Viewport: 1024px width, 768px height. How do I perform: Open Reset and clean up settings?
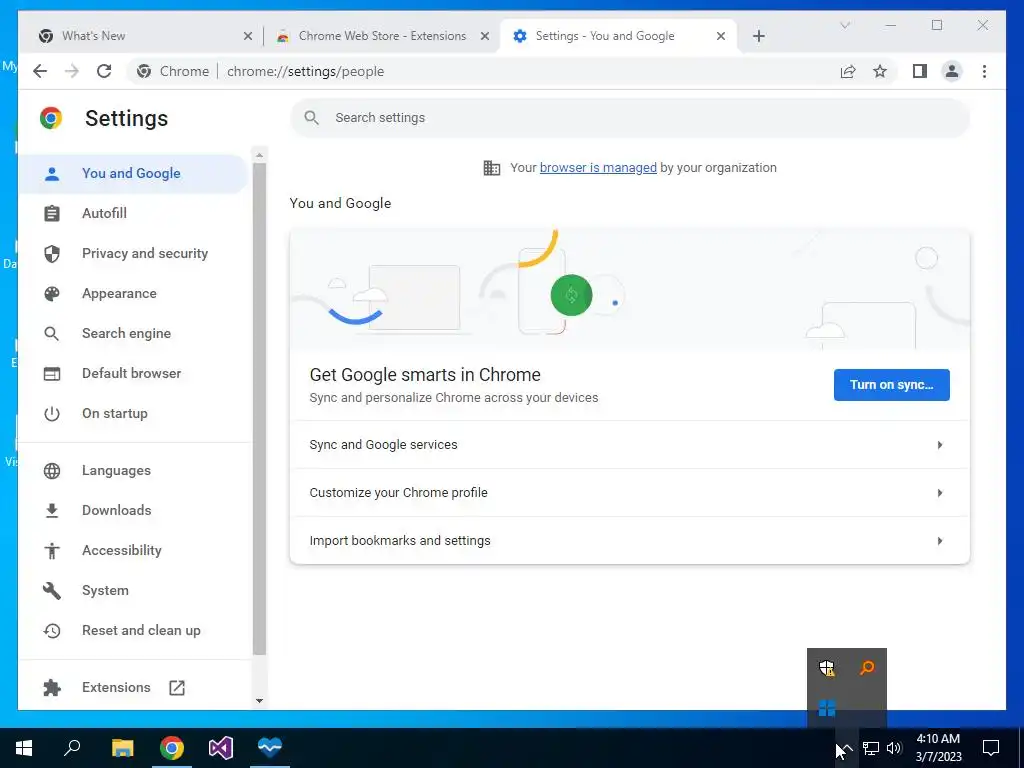(133, 630)
